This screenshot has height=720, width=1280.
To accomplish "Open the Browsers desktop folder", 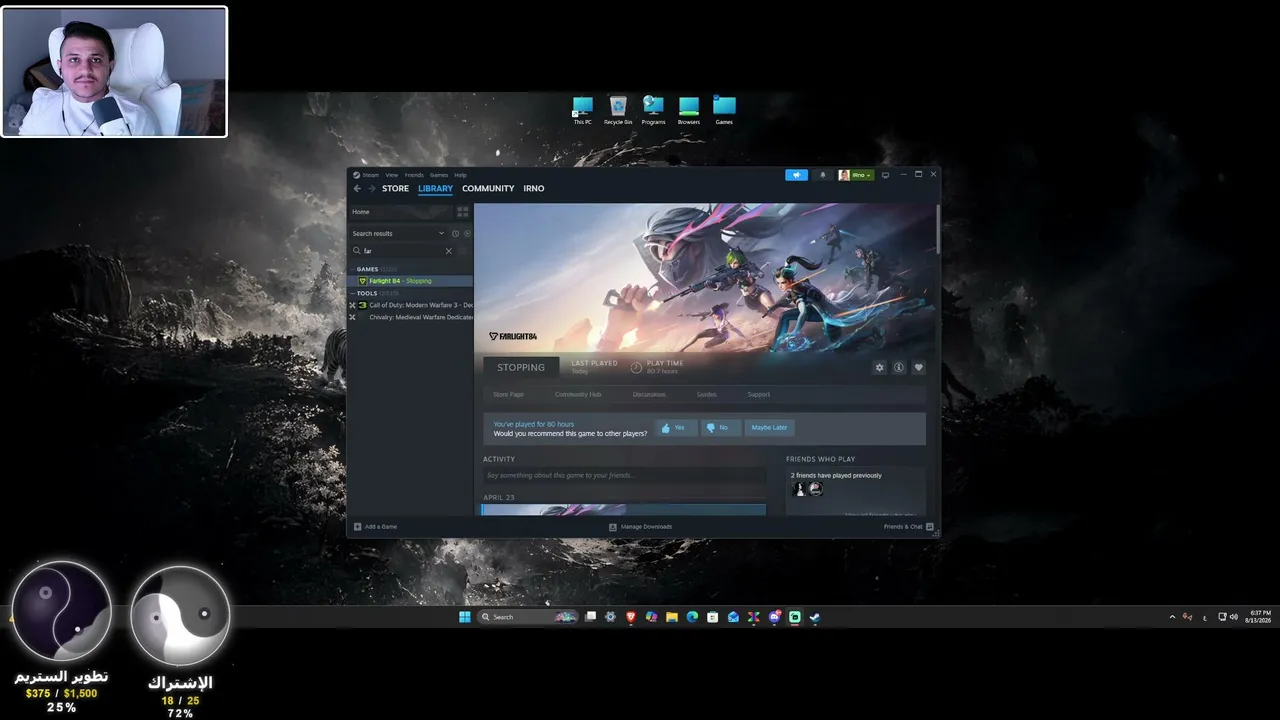I will point(689,110).
